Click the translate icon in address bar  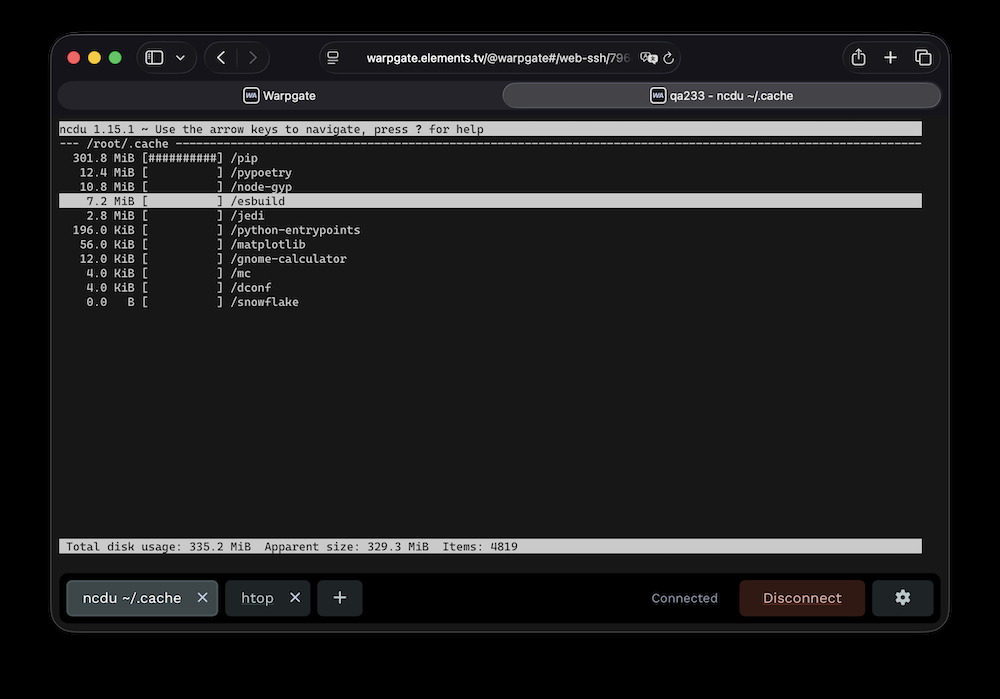[x=649, y=58]
